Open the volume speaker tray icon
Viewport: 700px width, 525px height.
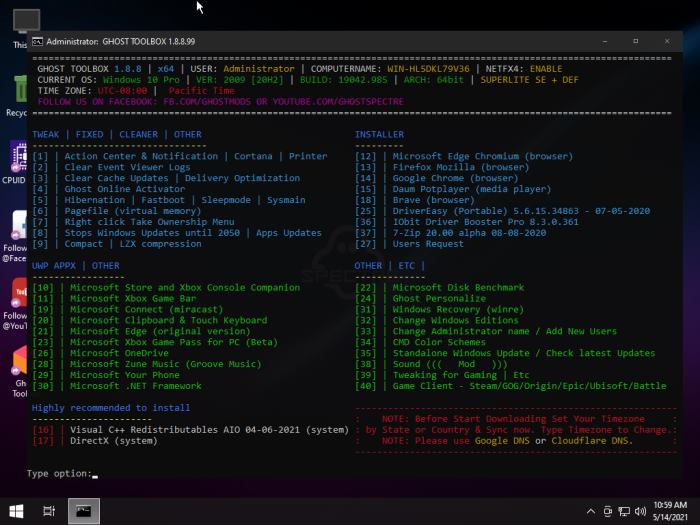click(x=640, y=511)
